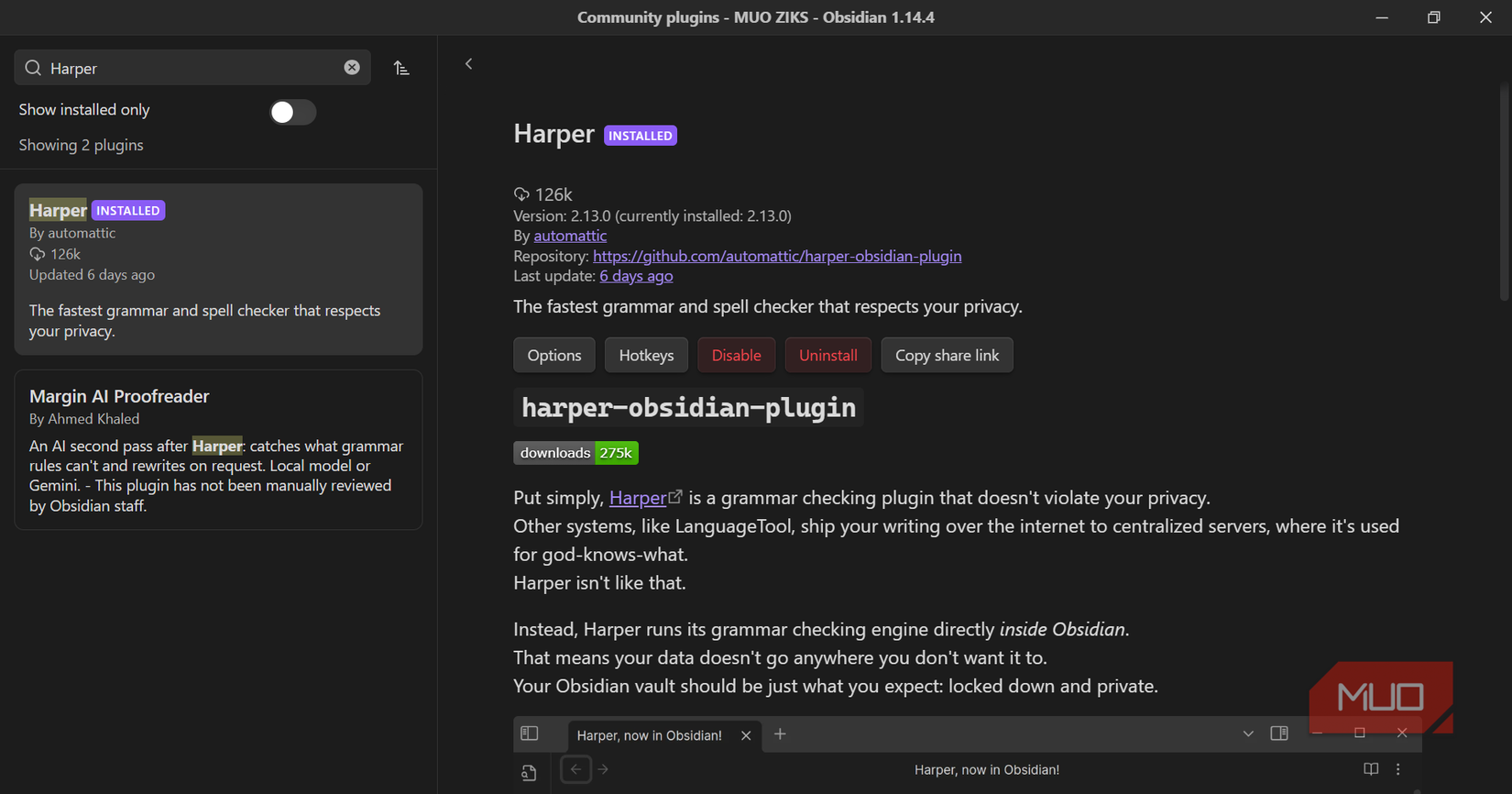
Task: Select the Harper plugin card
Action: coord(218,270)
